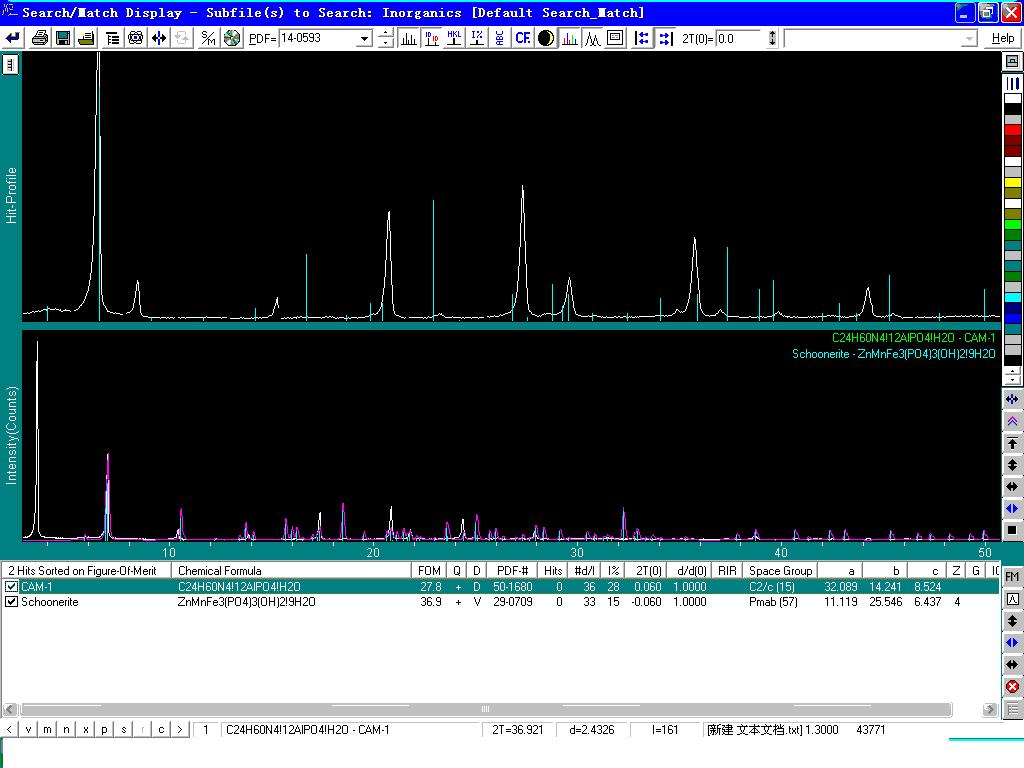The height and width of the screenshot is (768, 1024).
Task: Click the half-moon contrast icon
Action: click(546, 39)
